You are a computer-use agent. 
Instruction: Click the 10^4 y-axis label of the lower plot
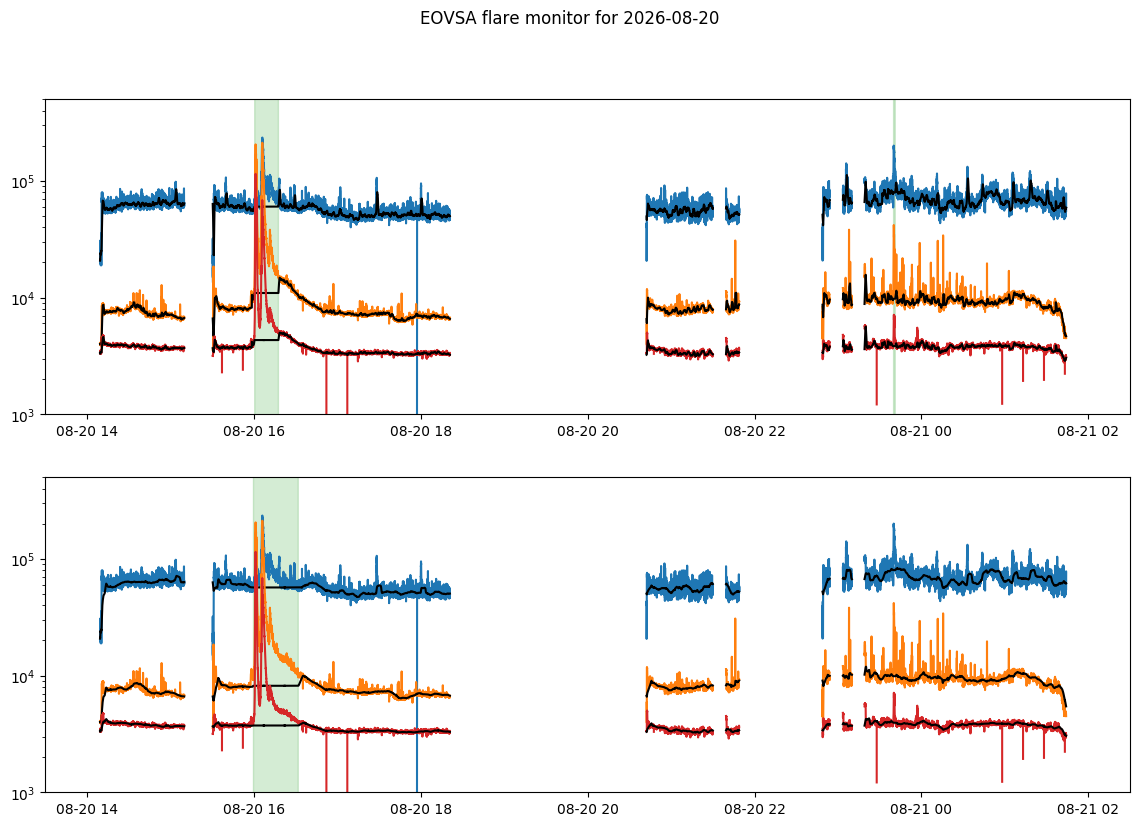25,676
